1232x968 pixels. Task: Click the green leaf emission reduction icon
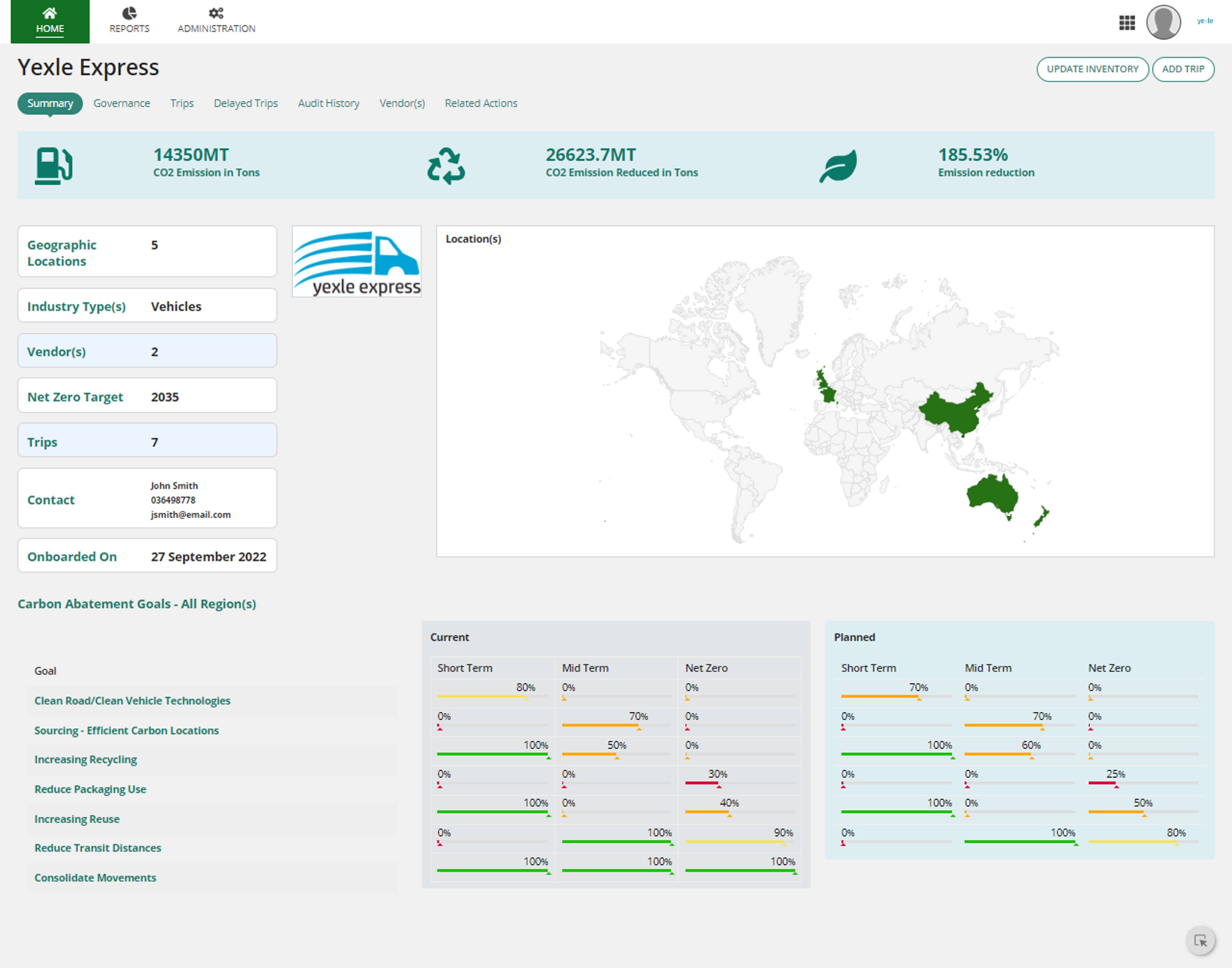pos(838,166)
